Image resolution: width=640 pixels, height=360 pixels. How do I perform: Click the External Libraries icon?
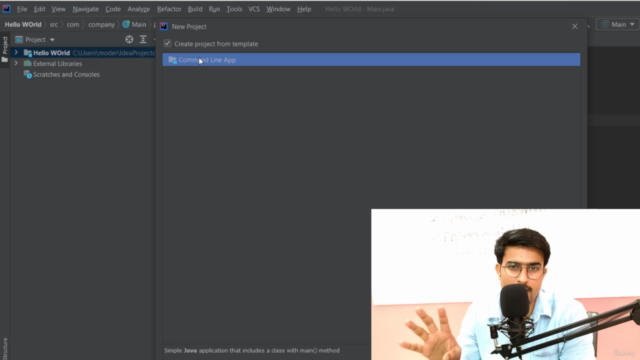point(27,63)
